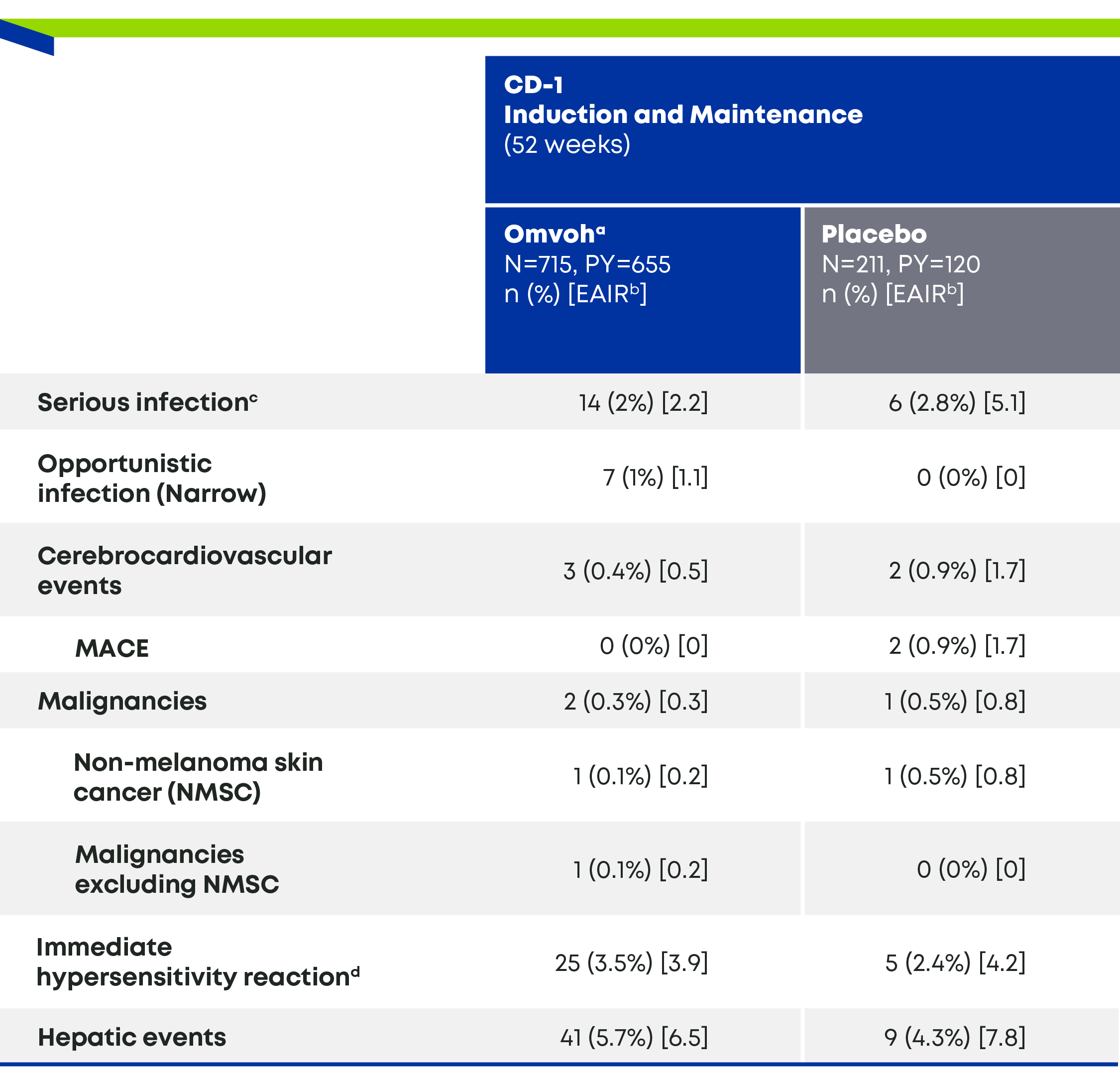Viewport: 1120px width, 1083px height.
Task: Click Placebo '1 (0.5%) [0.8]' in the NMSC row
Action: pyautogui.click(x=955, y=776)
